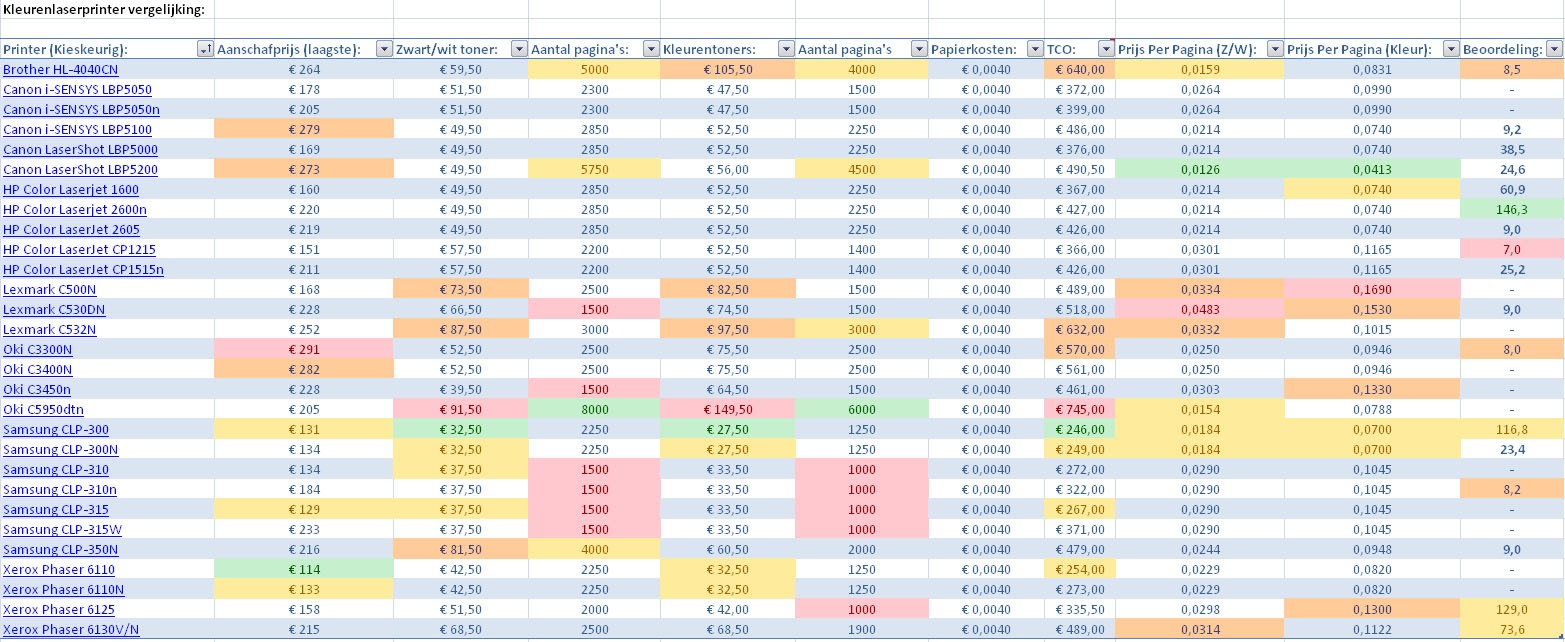Open the HP Color LaserJet CP1515n link
The image size is (1565, 642).
click(84, 270)
